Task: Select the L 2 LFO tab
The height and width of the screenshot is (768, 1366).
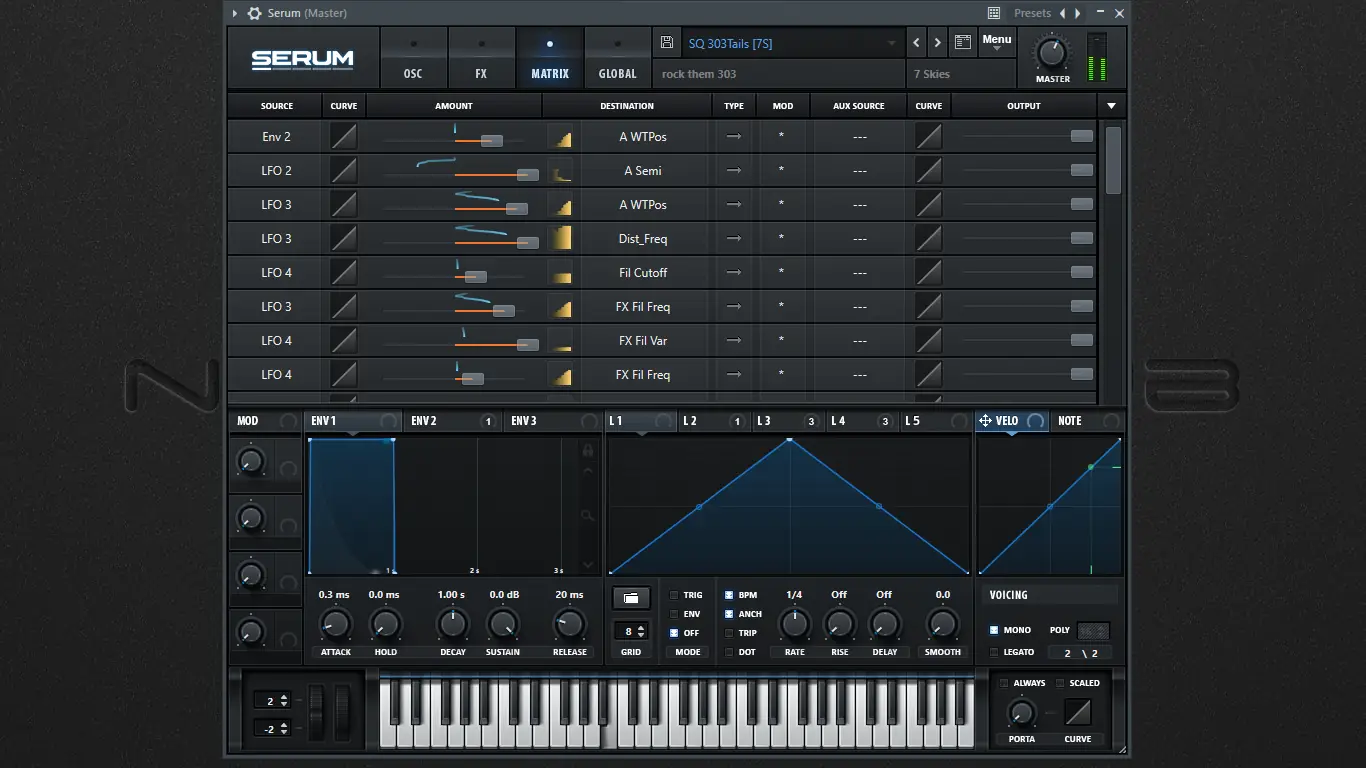Action: [713, 421]
